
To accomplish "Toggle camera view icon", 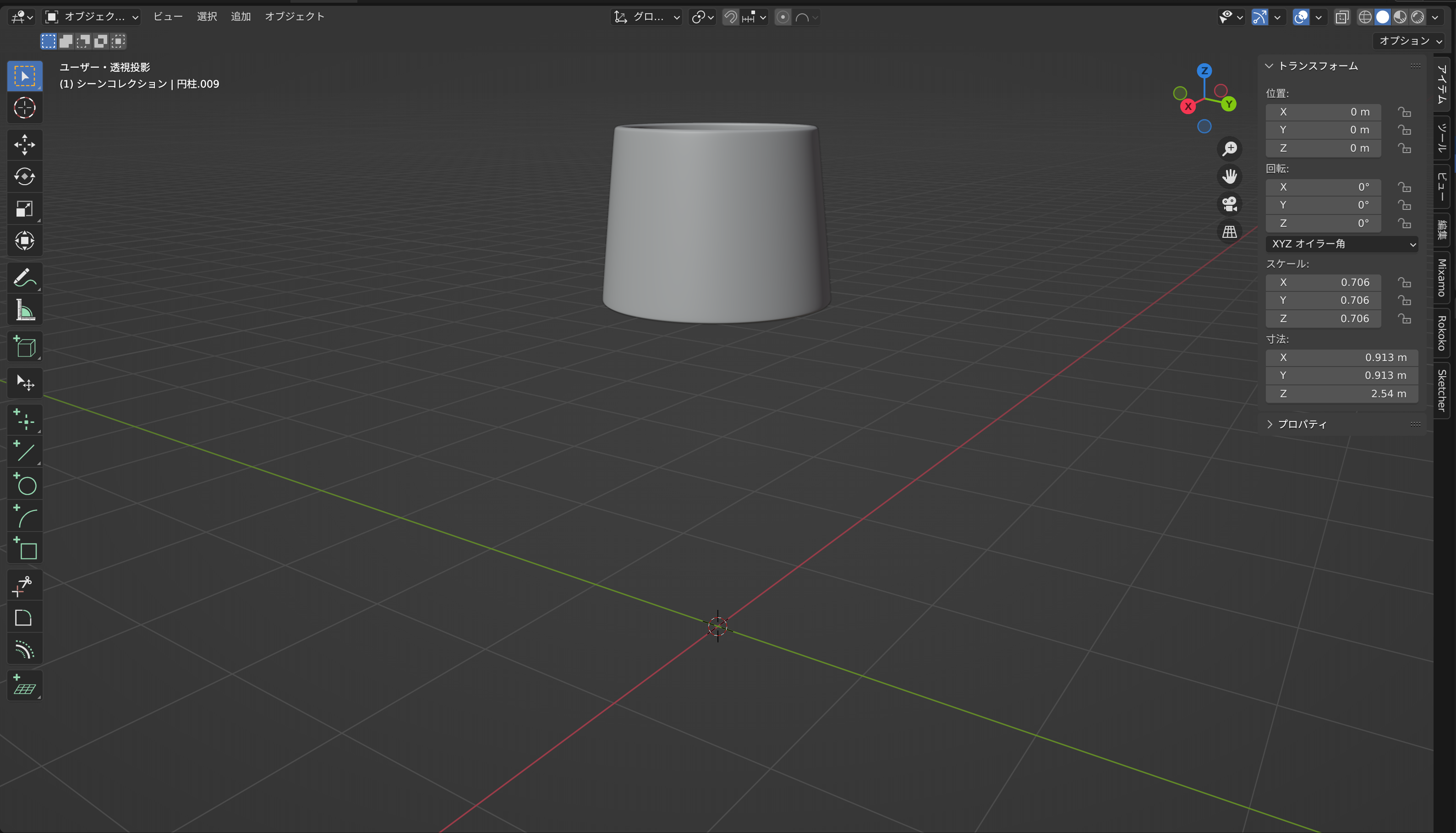I will pos(1230,204).
